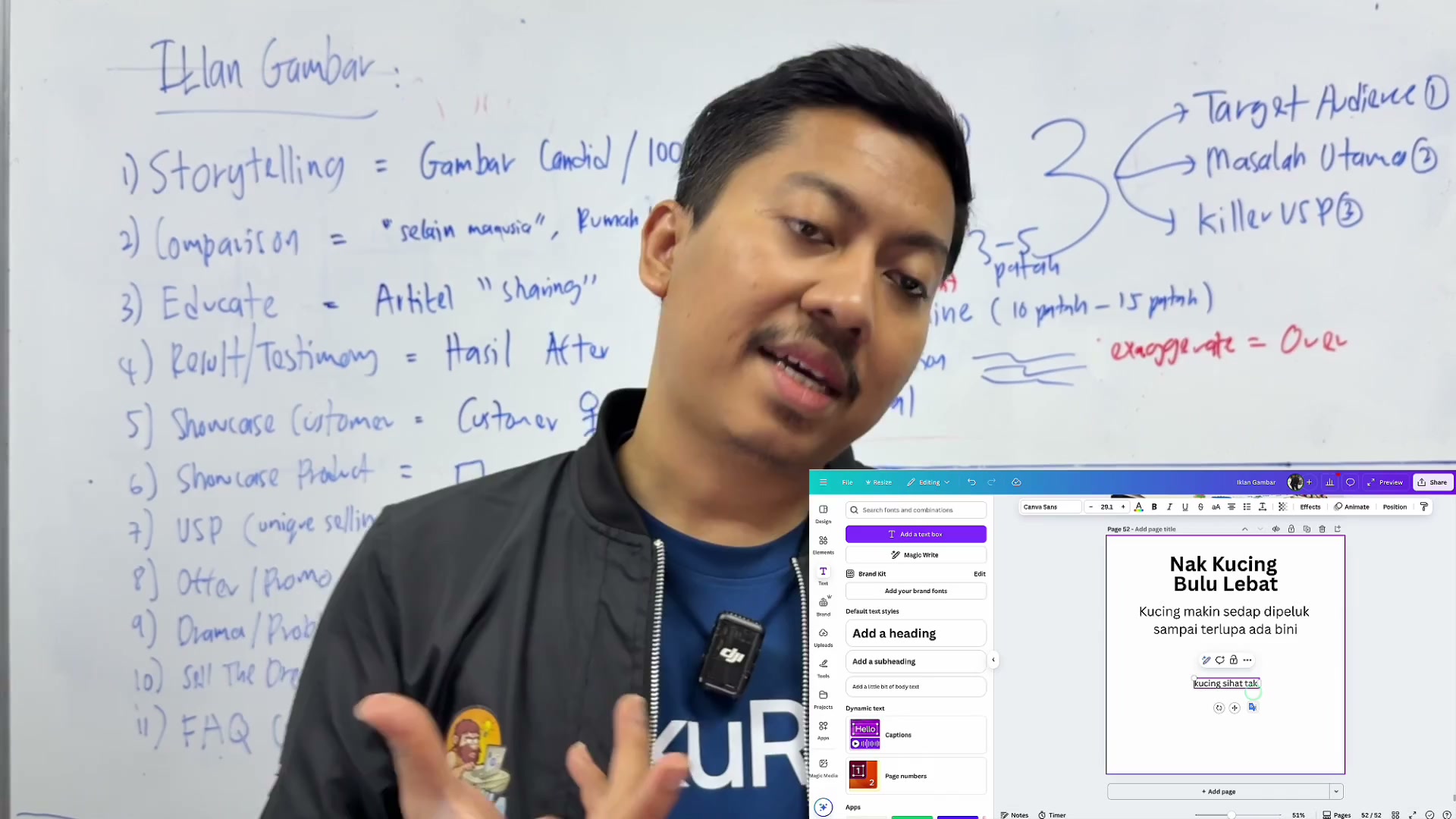The height and width of the screenshot is (819, 1456).
Task: Open more options on floating text toolbar
Action: [x=1247, y=660]
